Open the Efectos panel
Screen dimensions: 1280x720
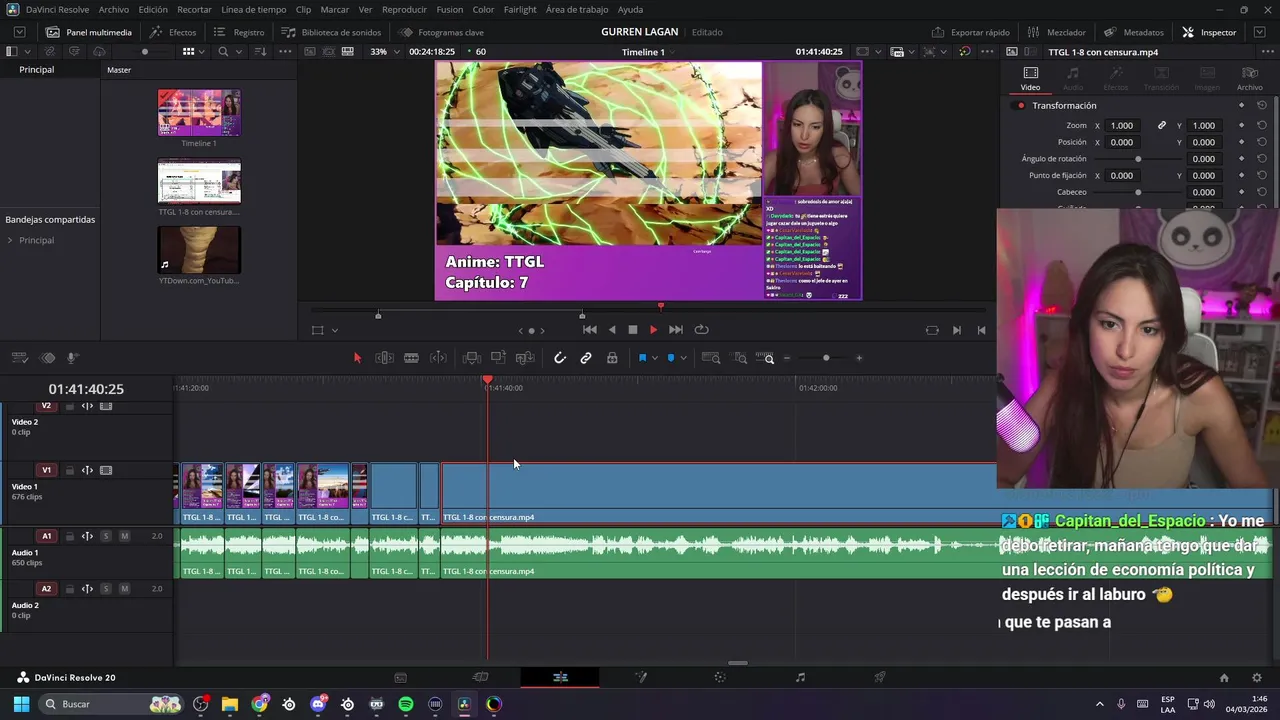pyautogui.click(x=173, y=32)
